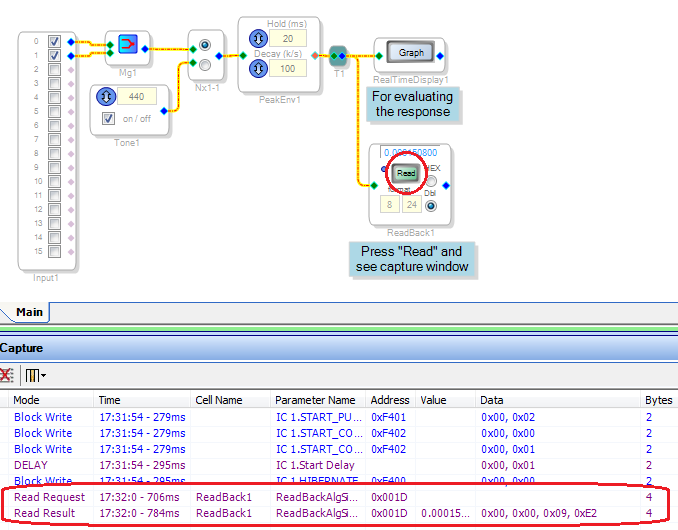Click the Value column header

(x=445, y=400)
